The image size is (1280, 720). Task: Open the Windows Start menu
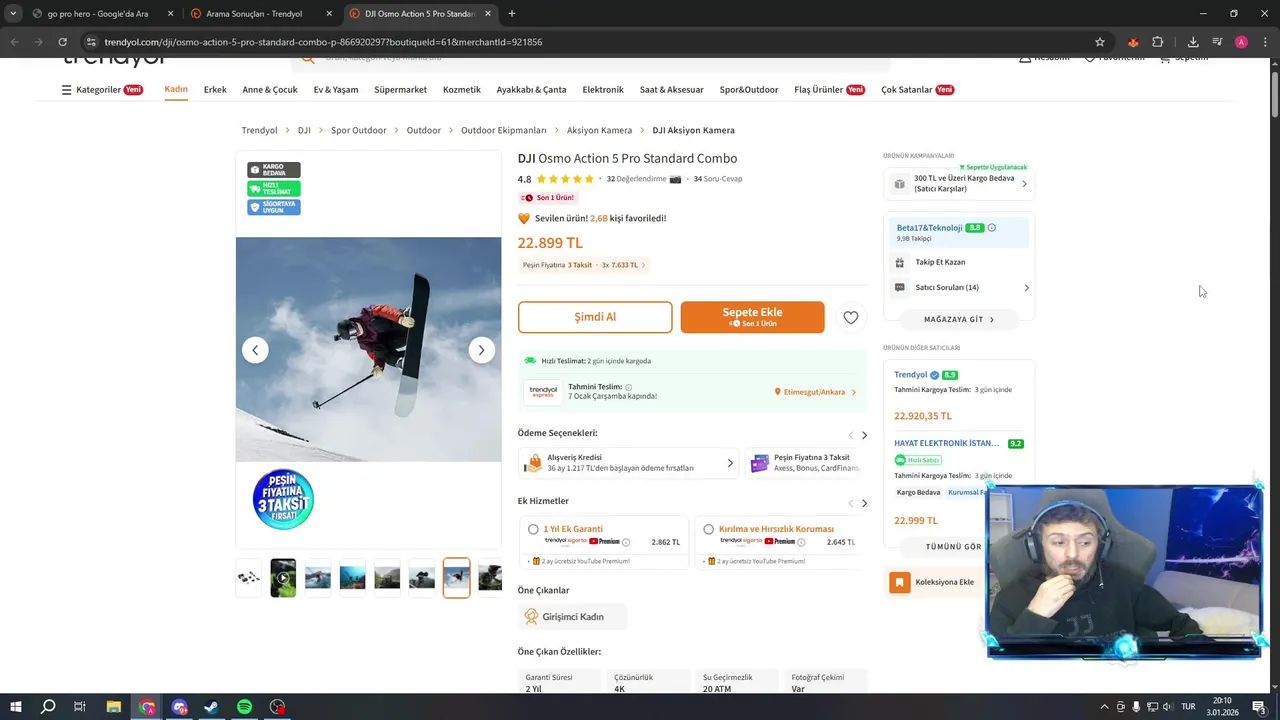pyautogui.click(x=15, y=707)
